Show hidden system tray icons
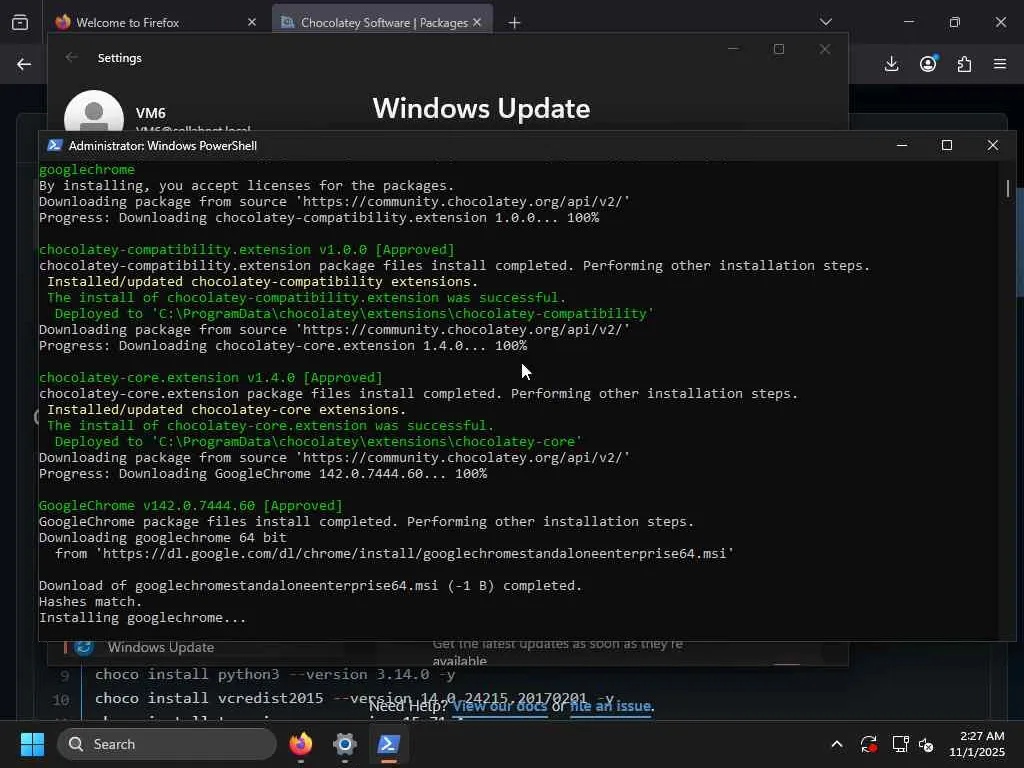The width and height of the screenshot is (1024, 768). pos(837,744)
